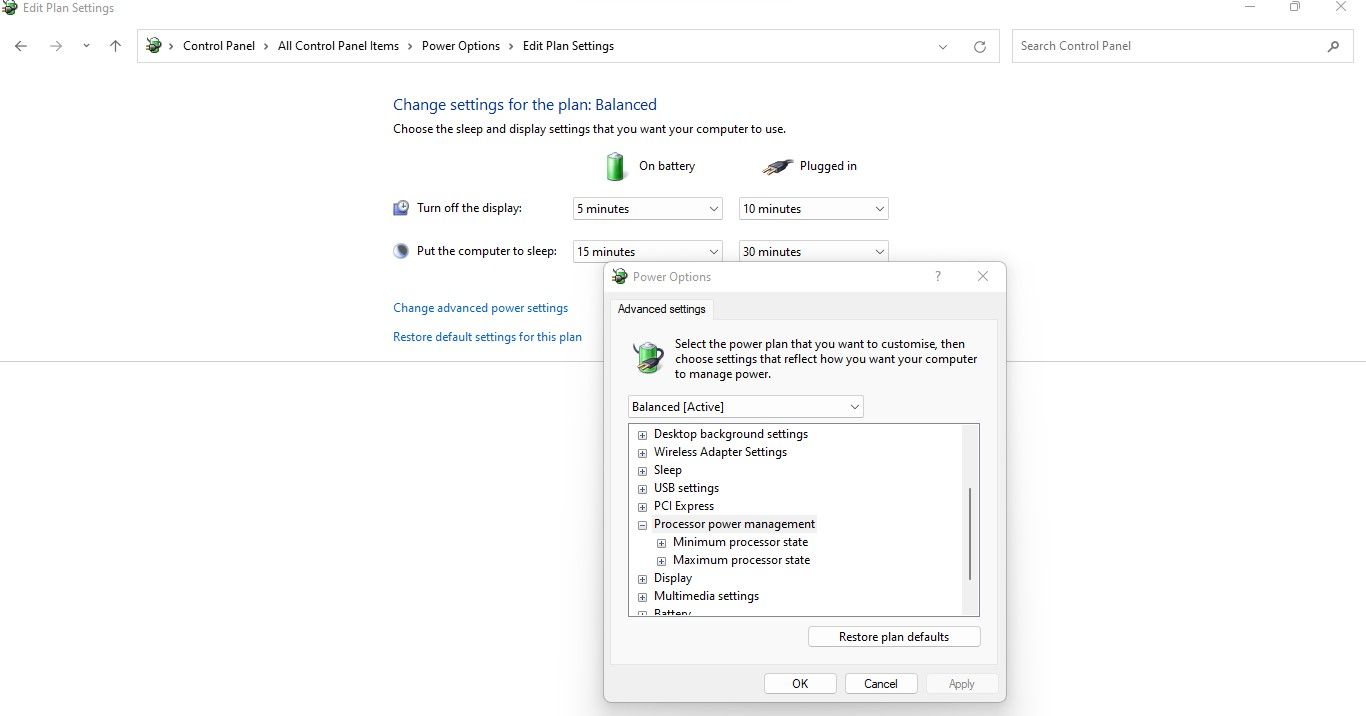The width and height of the screenshot is (1366, 716).
Task: Expand Minimum processor state
Action: [x=661, y=542]
